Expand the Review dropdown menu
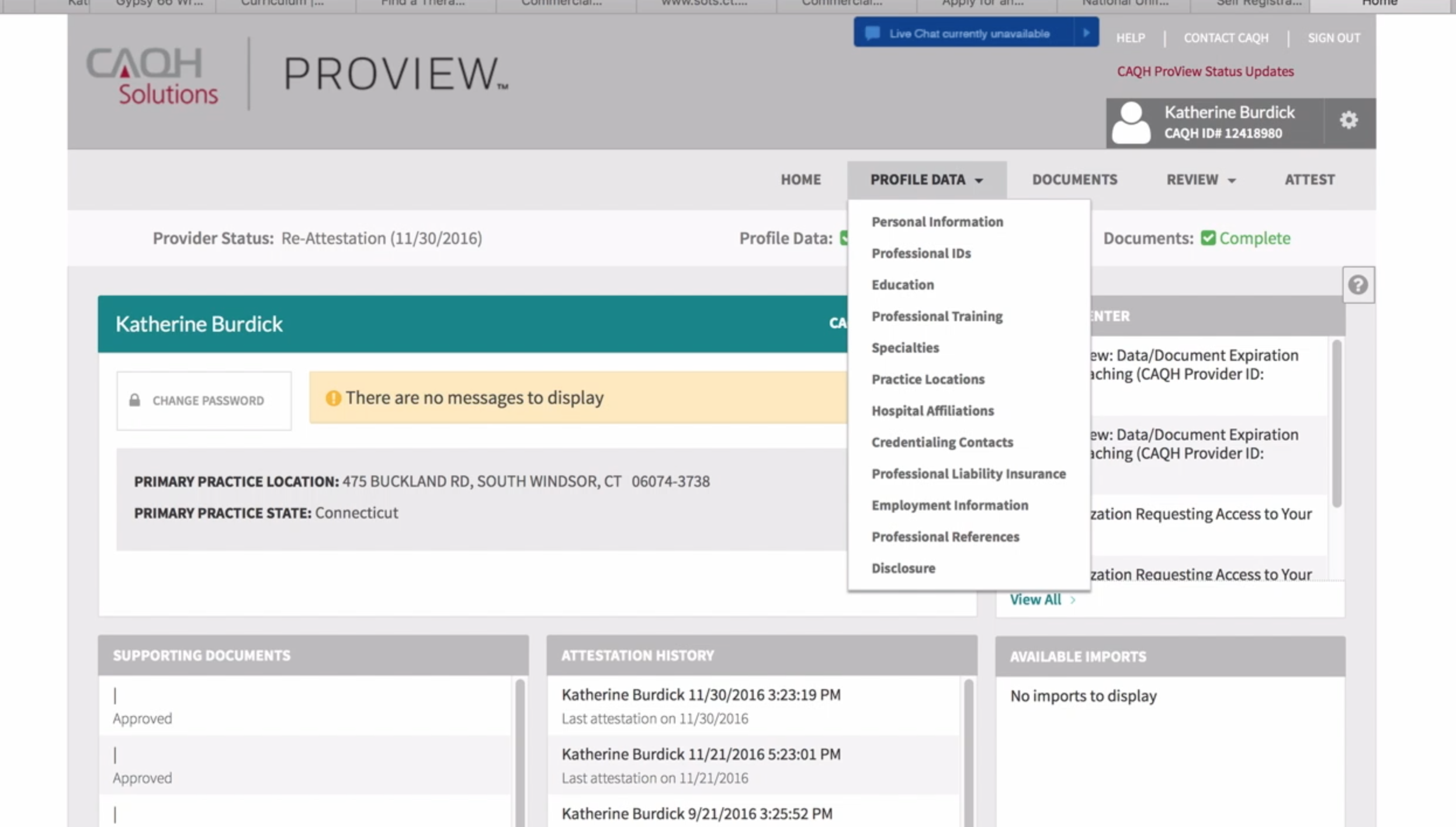1456x827 pixels. (1201, 180)
